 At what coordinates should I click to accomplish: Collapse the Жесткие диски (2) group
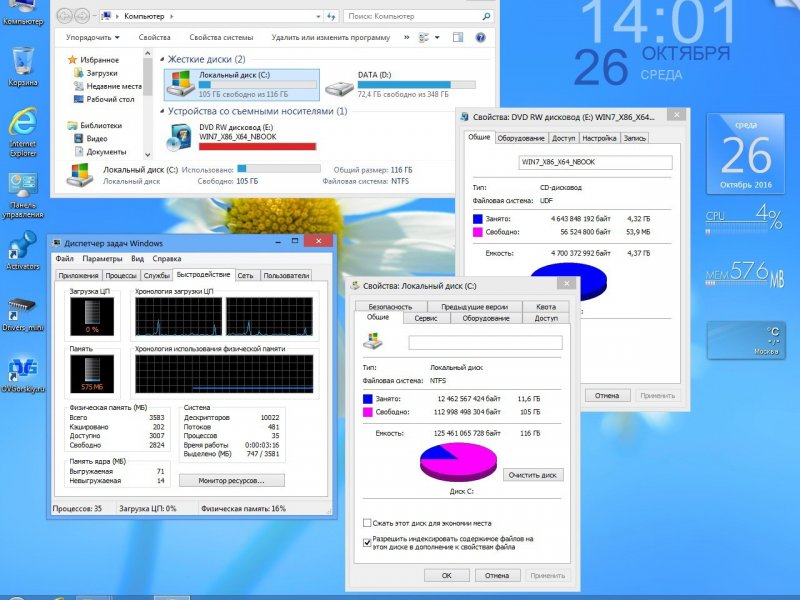click(162, 59)
